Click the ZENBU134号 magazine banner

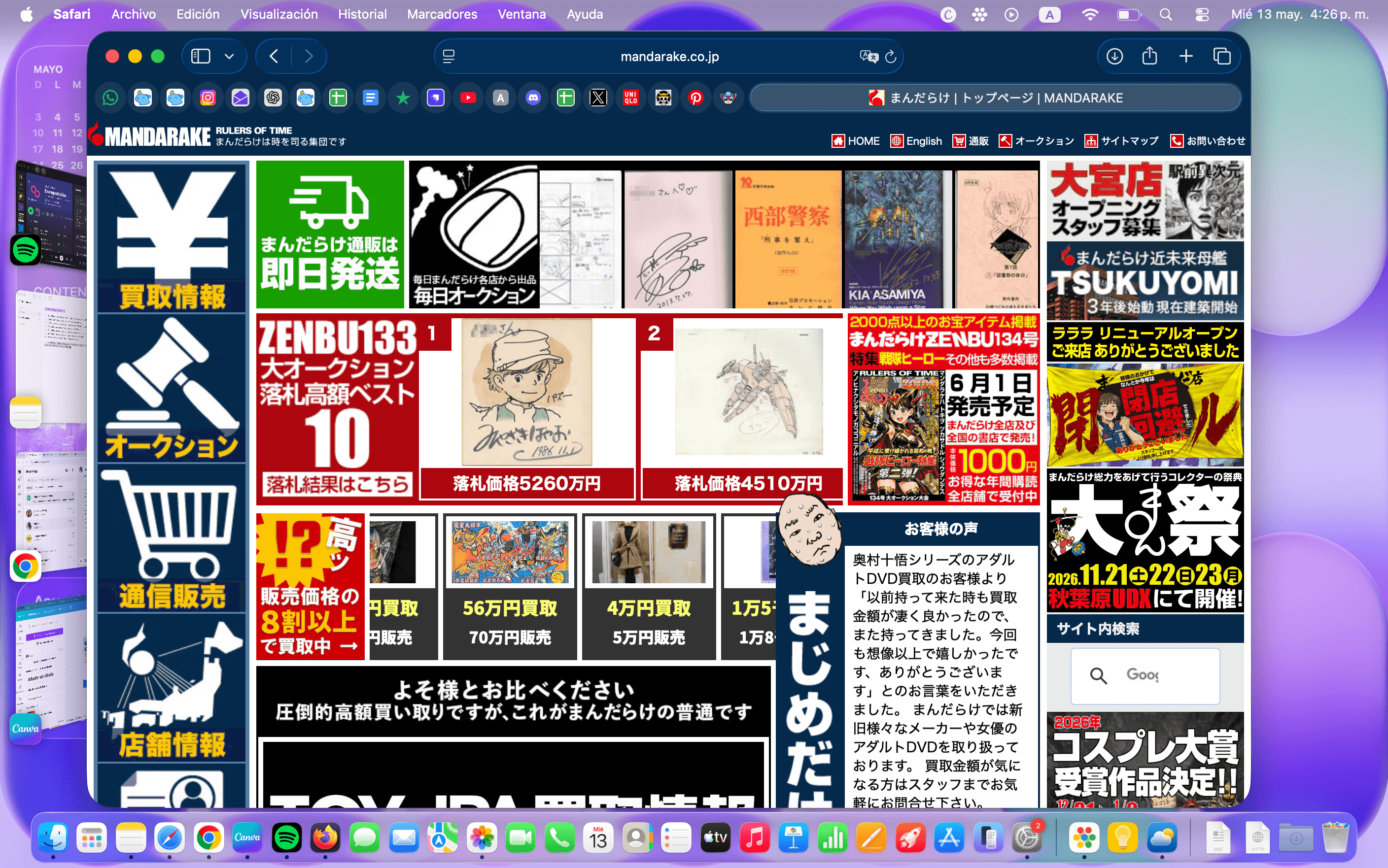click(943, 409)
